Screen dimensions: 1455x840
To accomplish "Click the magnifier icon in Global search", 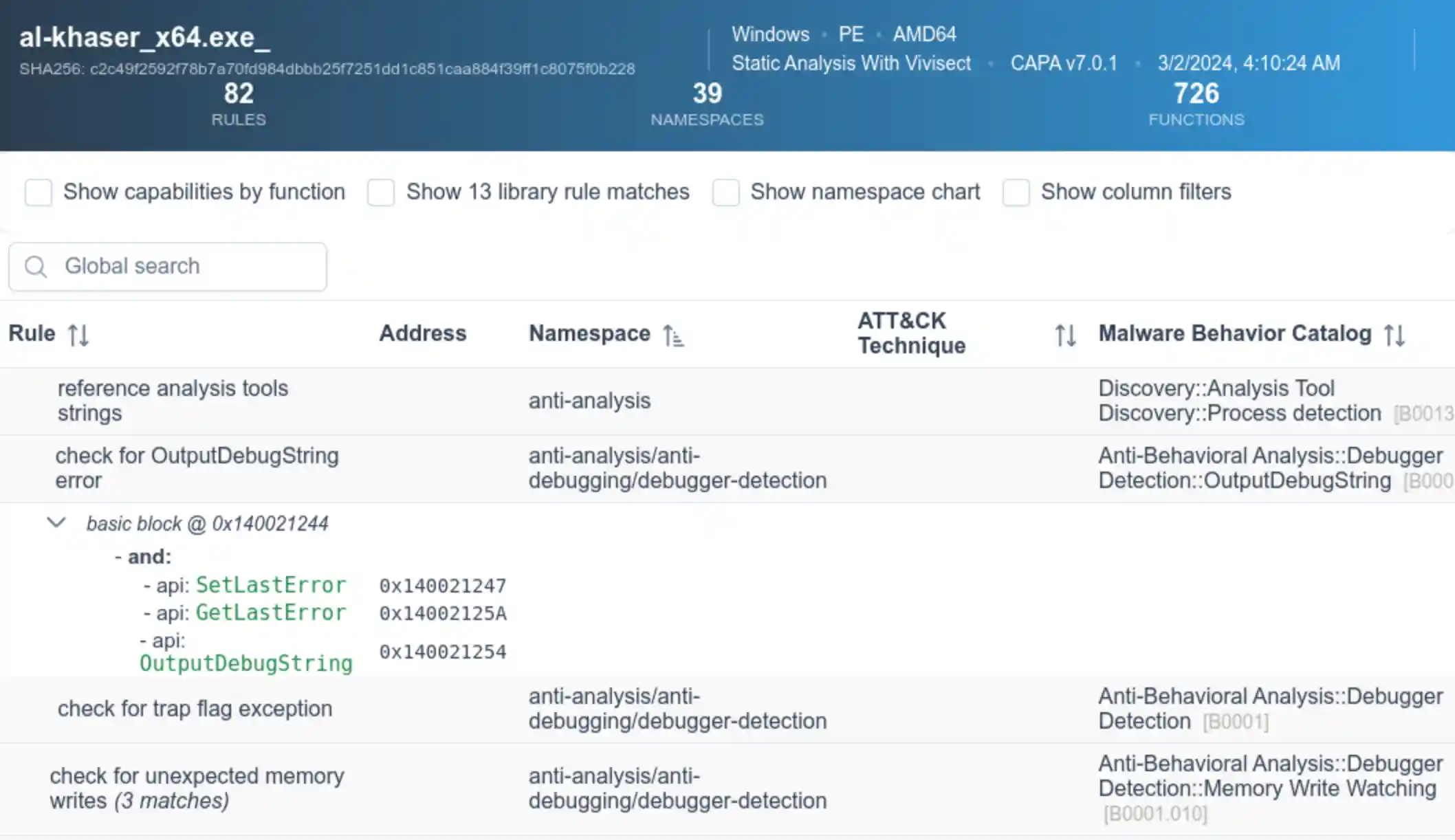I will [36, 266].
